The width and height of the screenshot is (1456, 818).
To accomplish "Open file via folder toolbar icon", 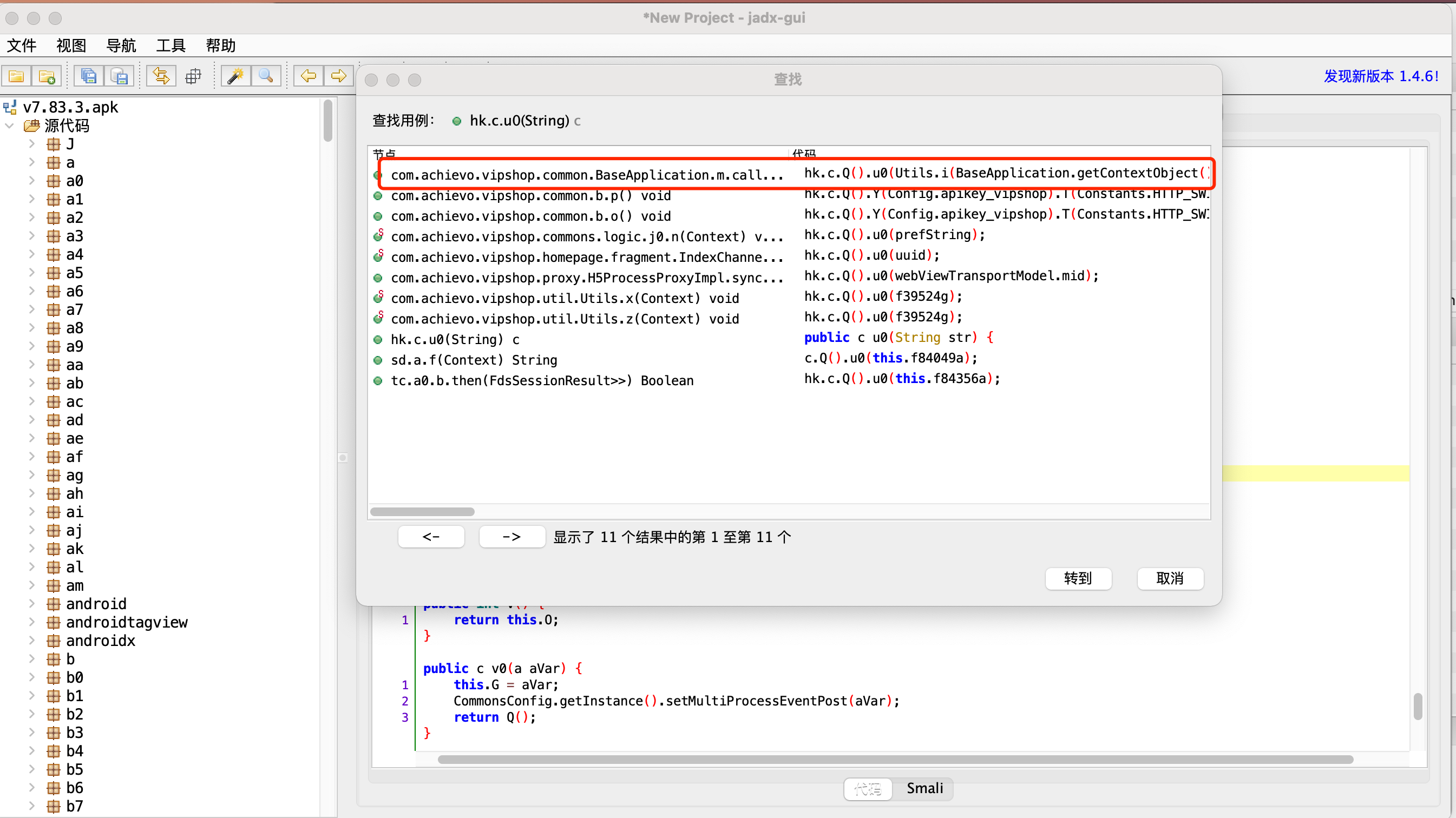I will 16,76.
